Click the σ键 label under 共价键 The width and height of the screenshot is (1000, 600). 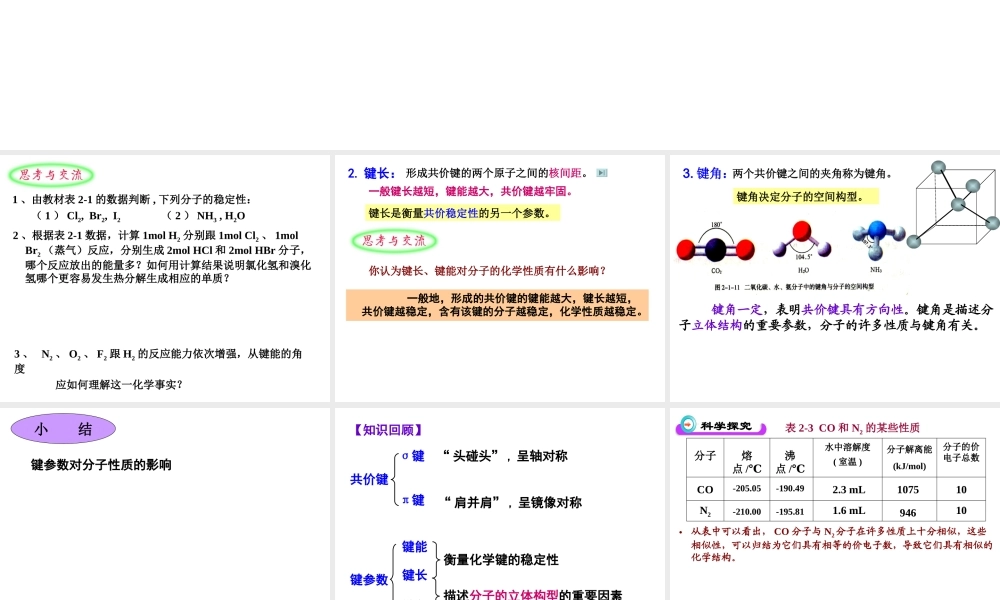413,456
